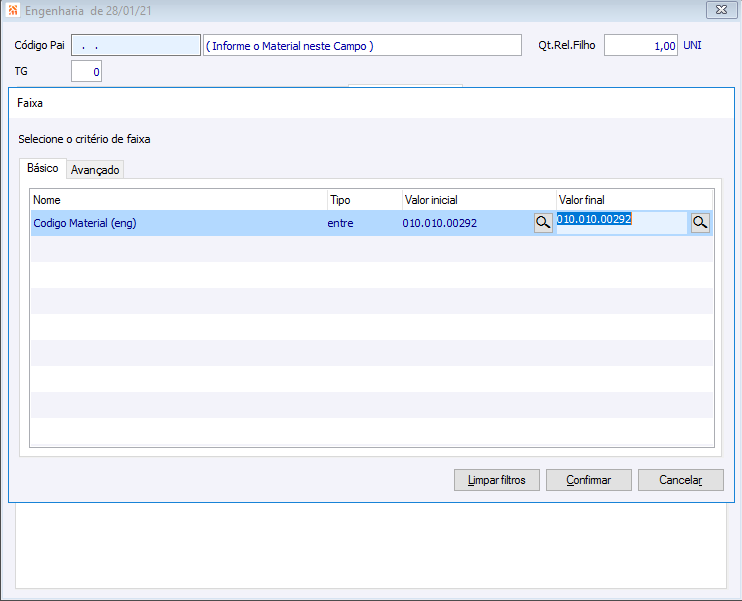742x601 pixels.
Task: Click the Tipo column header
Action: pyautogui.click(x=365, y=200)
